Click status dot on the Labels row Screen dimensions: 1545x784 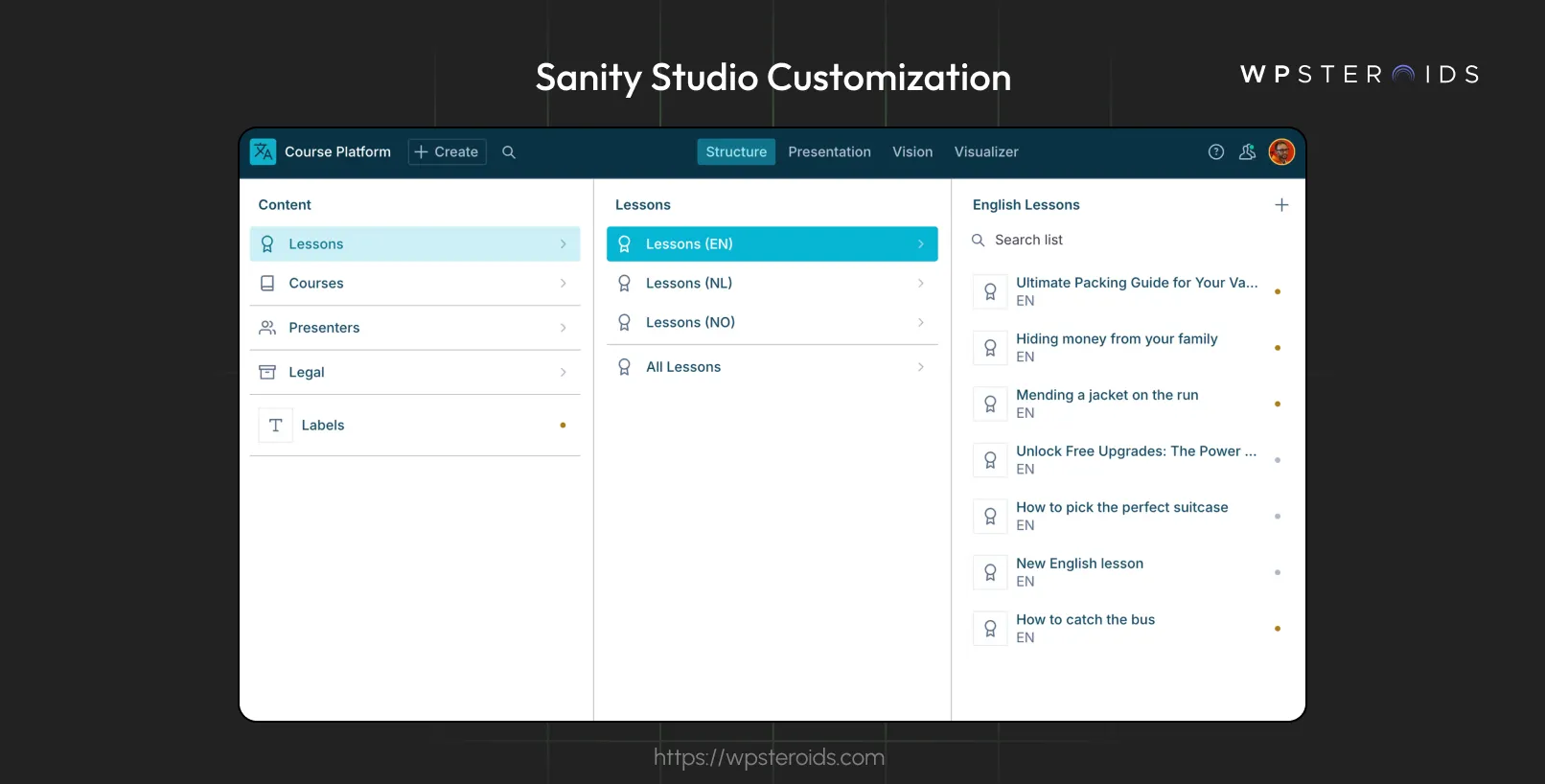coord(563,426)
